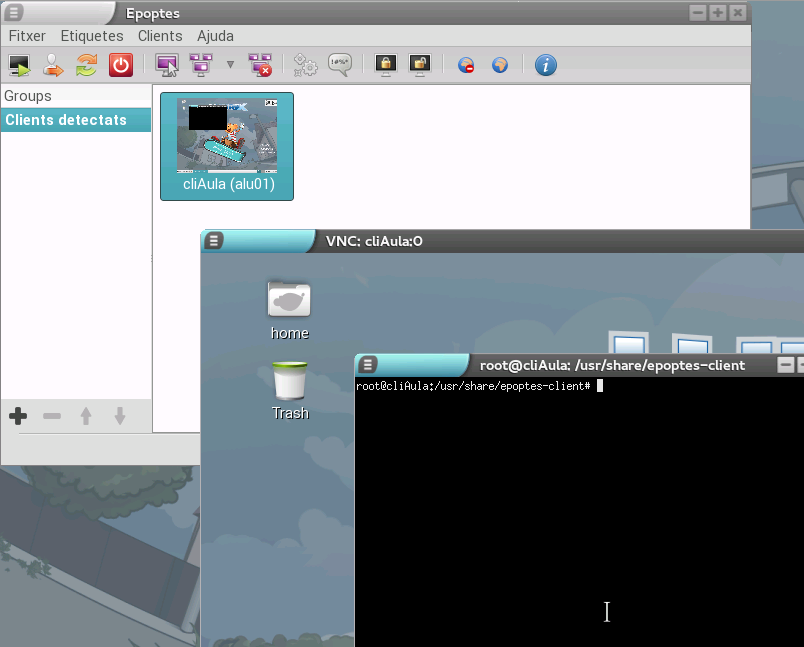
Task: Stop broadcasting with the red-X monitor icon
Action: [260, 66]
